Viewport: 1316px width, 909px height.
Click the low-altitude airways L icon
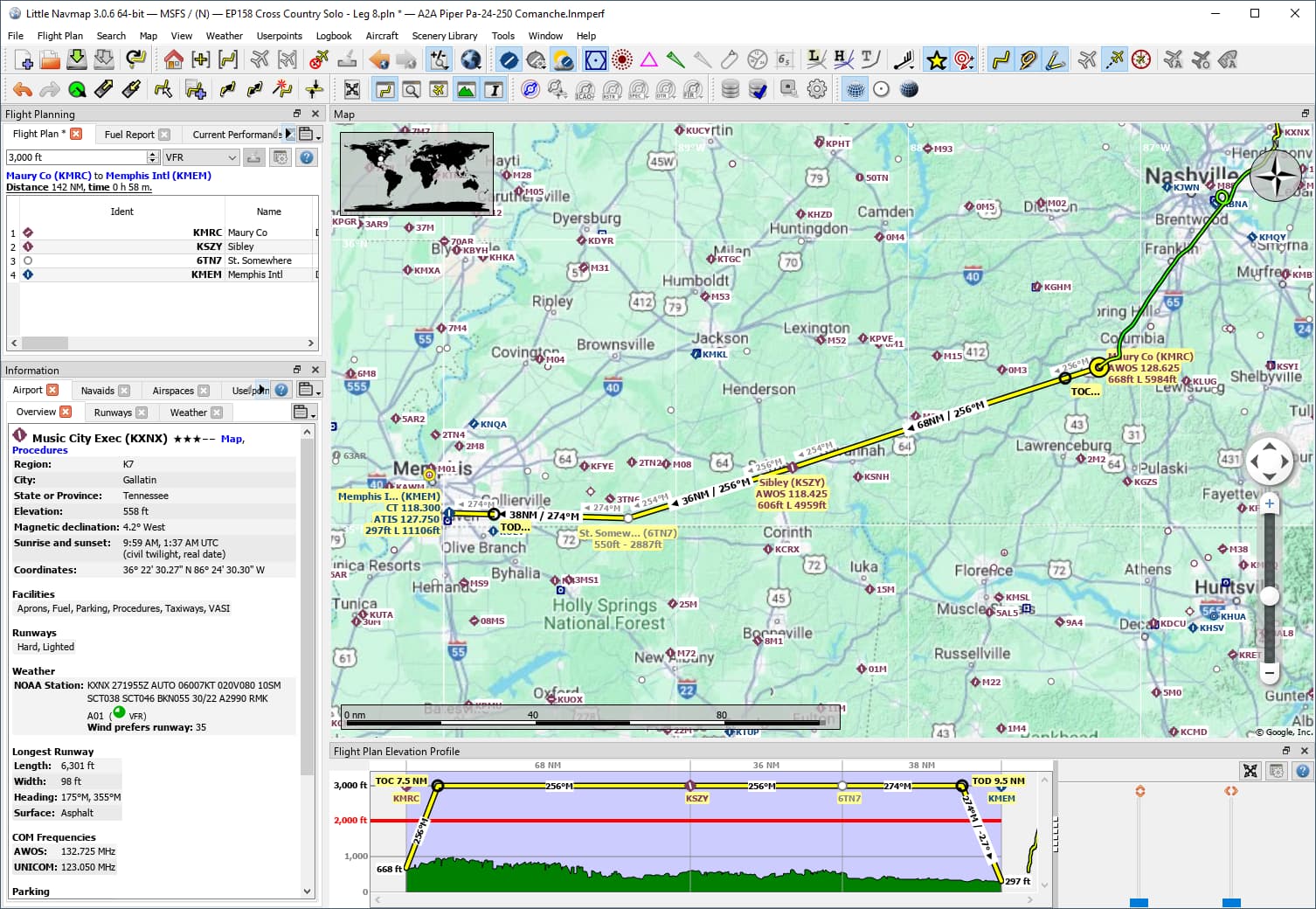tap(815, 59)
